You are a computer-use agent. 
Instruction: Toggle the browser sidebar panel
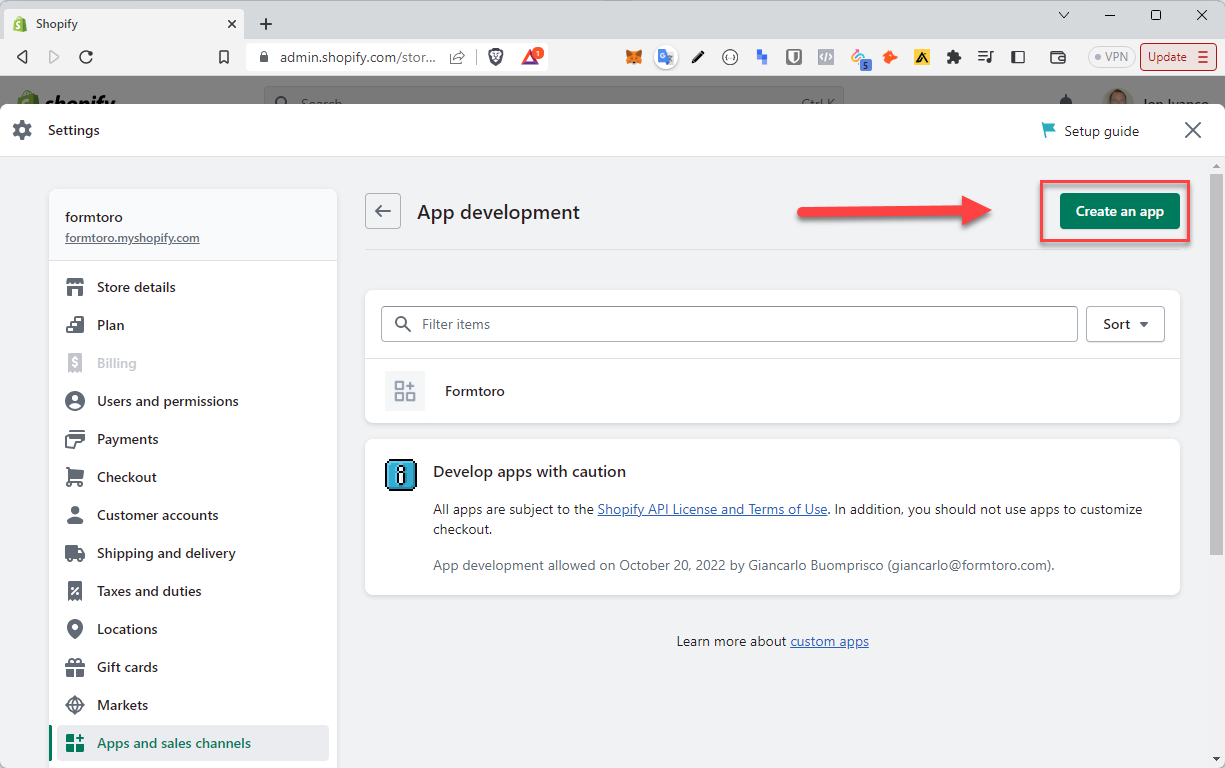(1018, 57)
